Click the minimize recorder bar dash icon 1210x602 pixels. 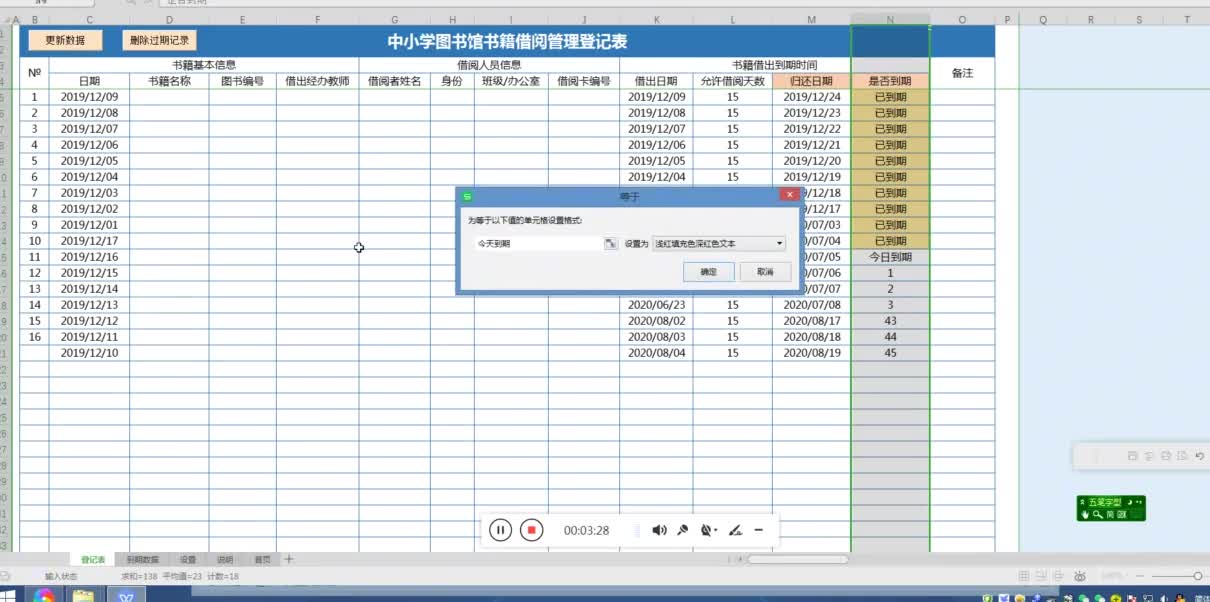point(758,530)
